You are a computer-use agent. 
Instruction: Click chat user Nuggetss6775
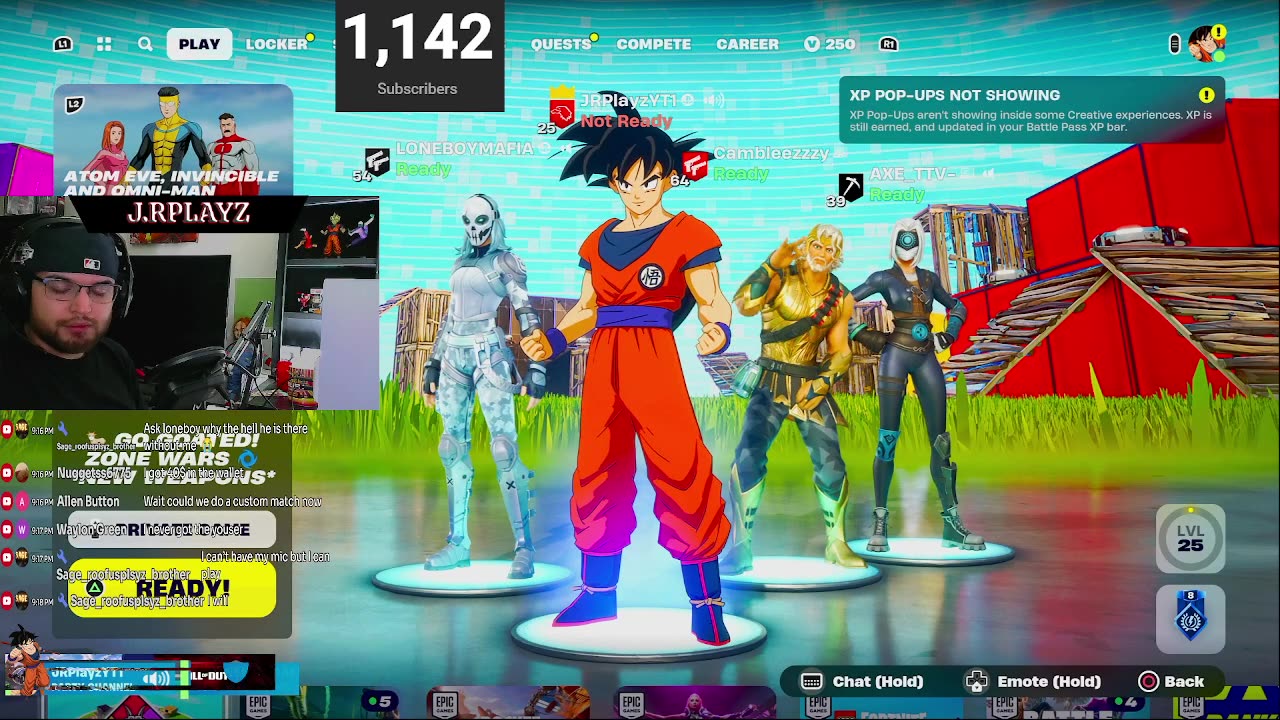click(x=94, y=473)
